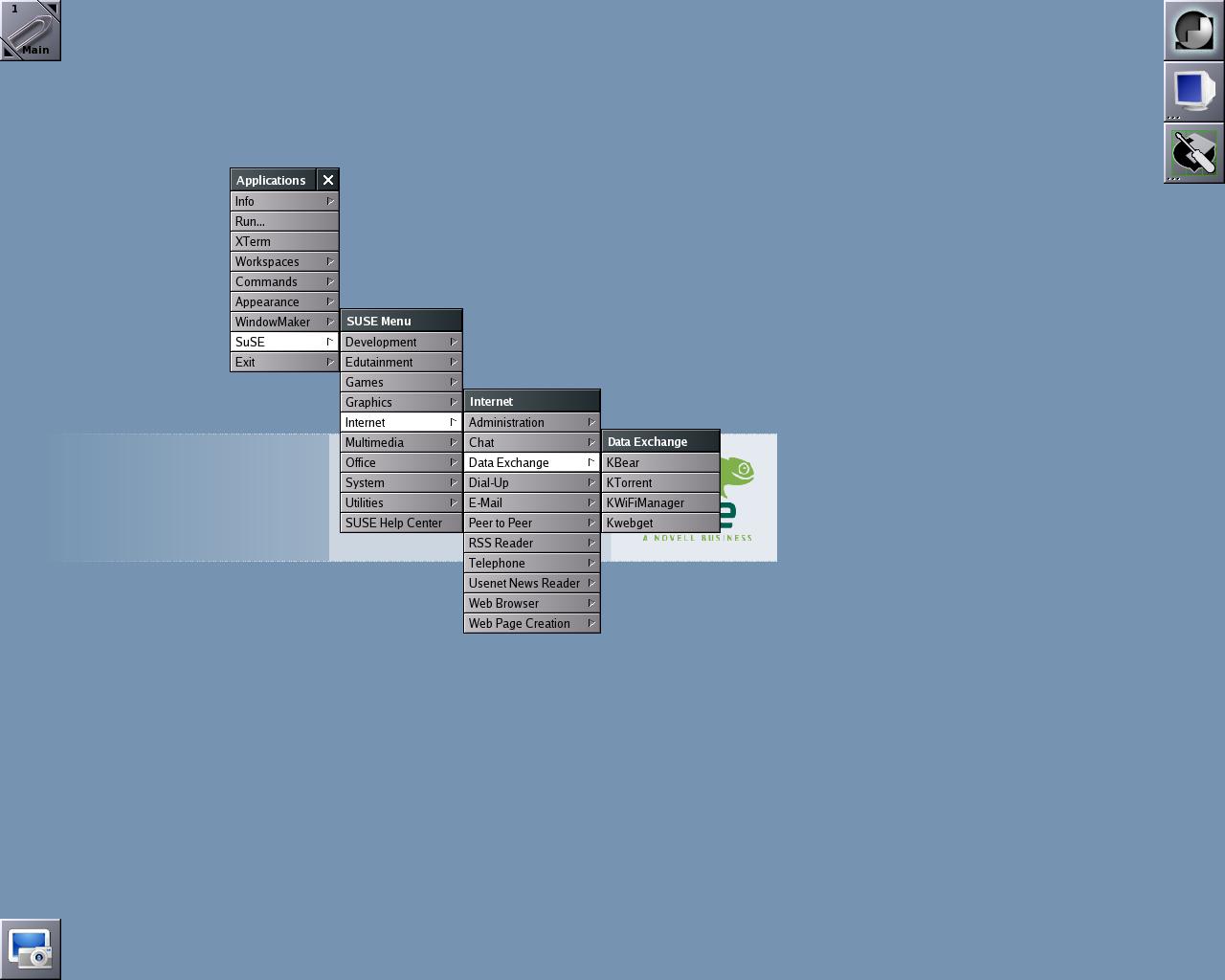Open the Chat submenu
This screenshot has height=980, width=1225.
(x=532, y=442)
